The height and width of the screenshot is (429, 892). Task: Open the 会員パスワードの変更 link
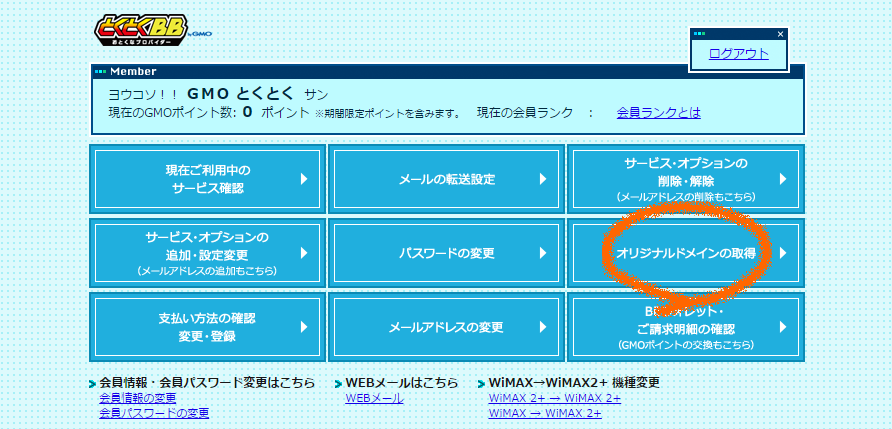pos(154,412)
